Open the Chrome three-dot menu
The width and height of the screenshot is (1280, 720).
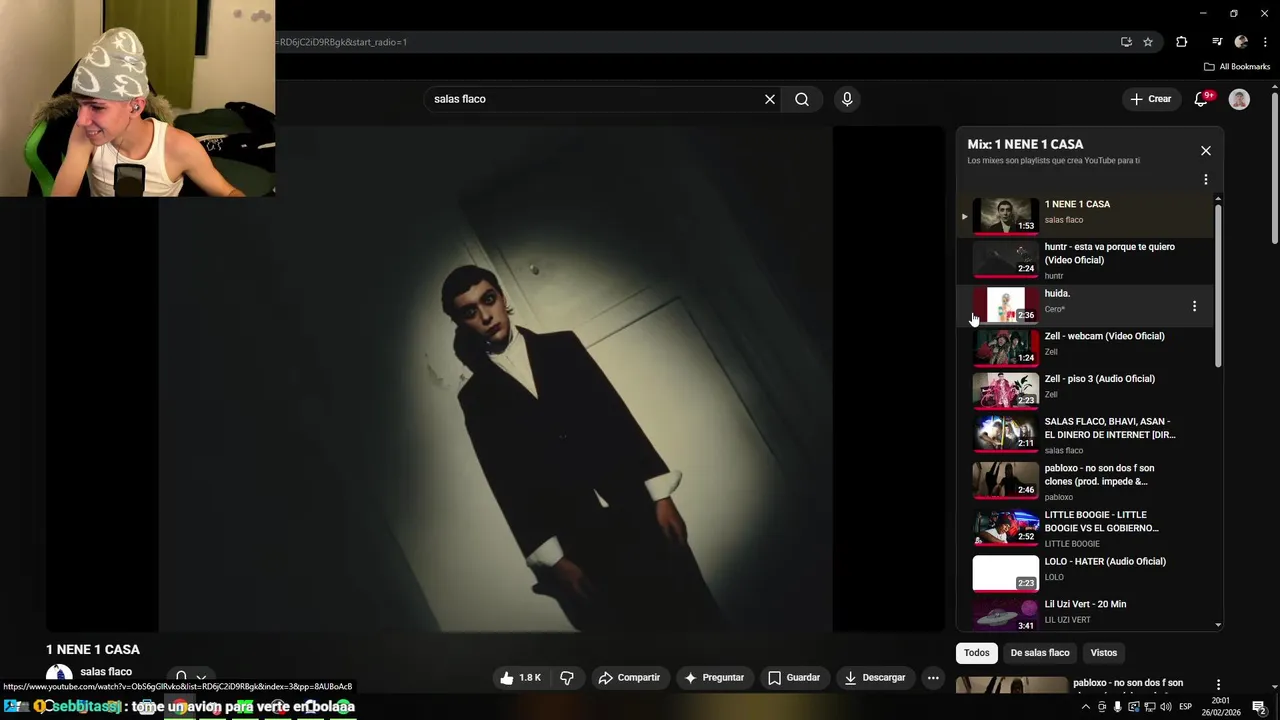(1265, 42)
